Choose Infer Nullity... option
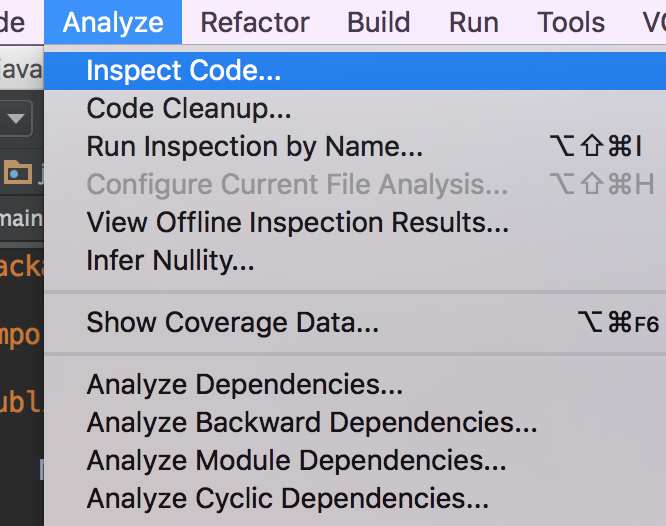The image size is (666, 526). pos(170,262)
